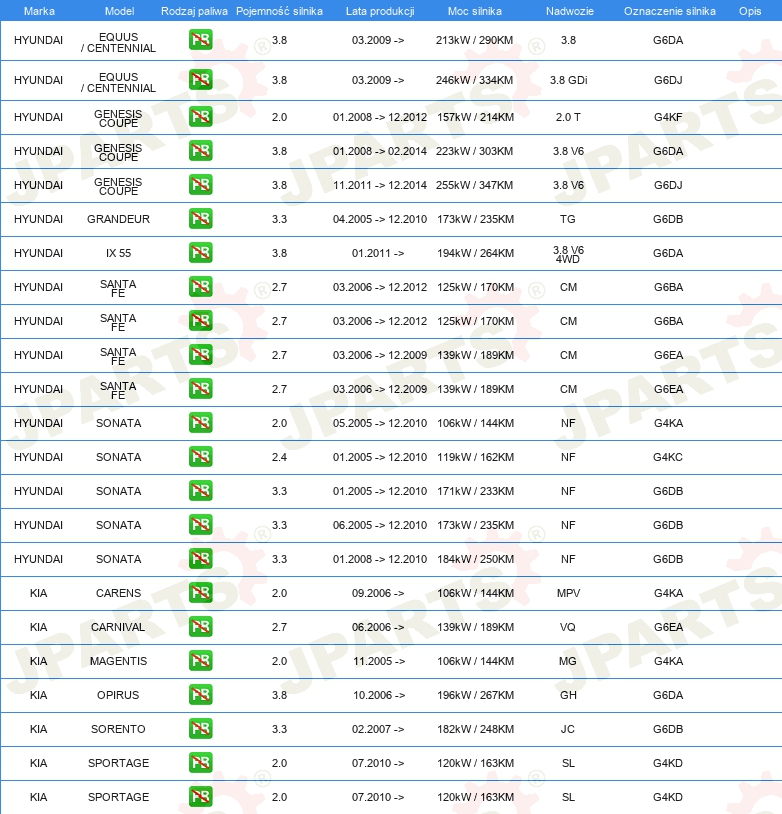Click the petrol icon in Kia Opirus row

coord(200,695)
